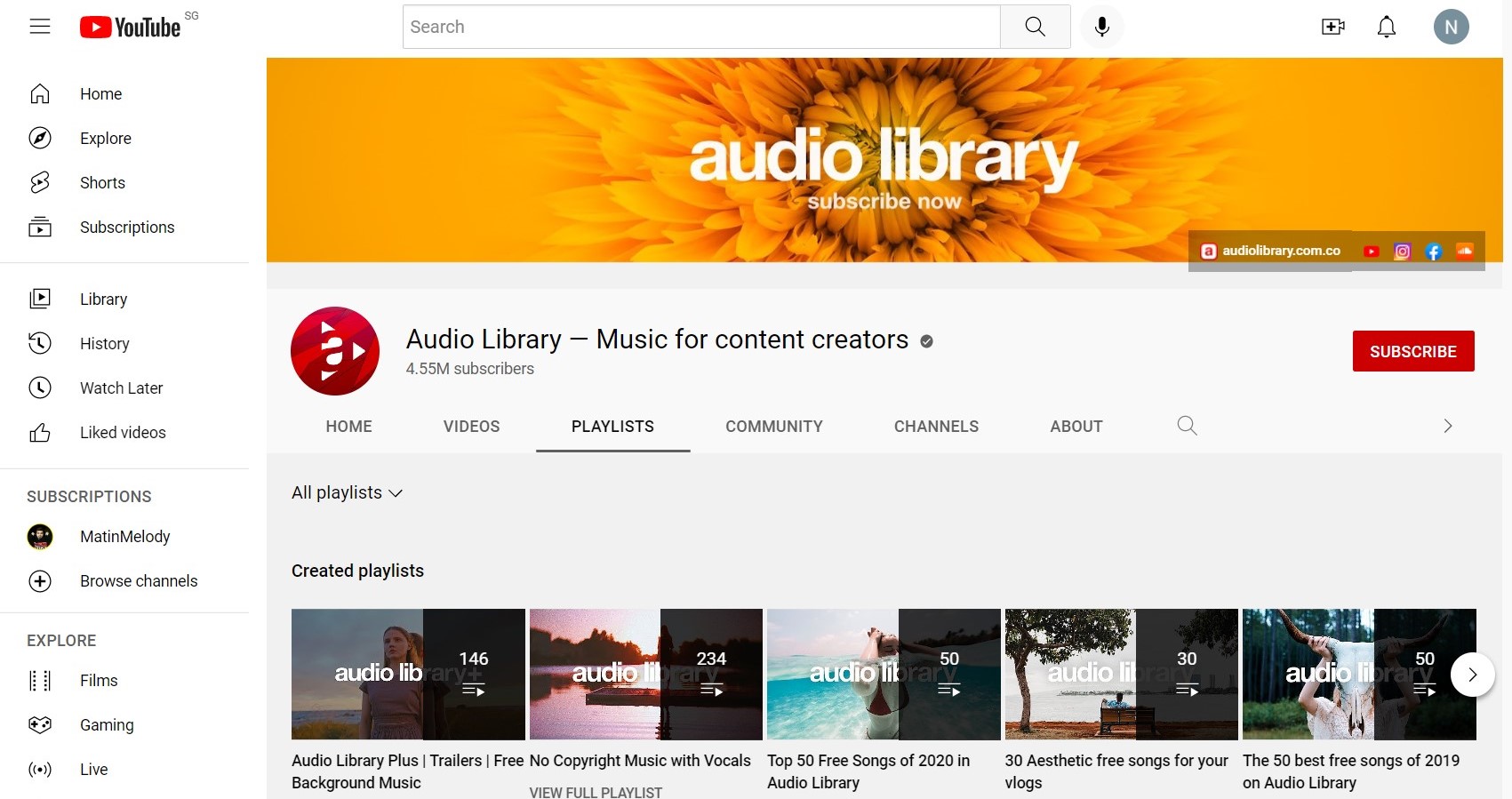Open Top 50 Free Songs 2020 thumbnail
Screen dimensions: 1512x799
884,675
